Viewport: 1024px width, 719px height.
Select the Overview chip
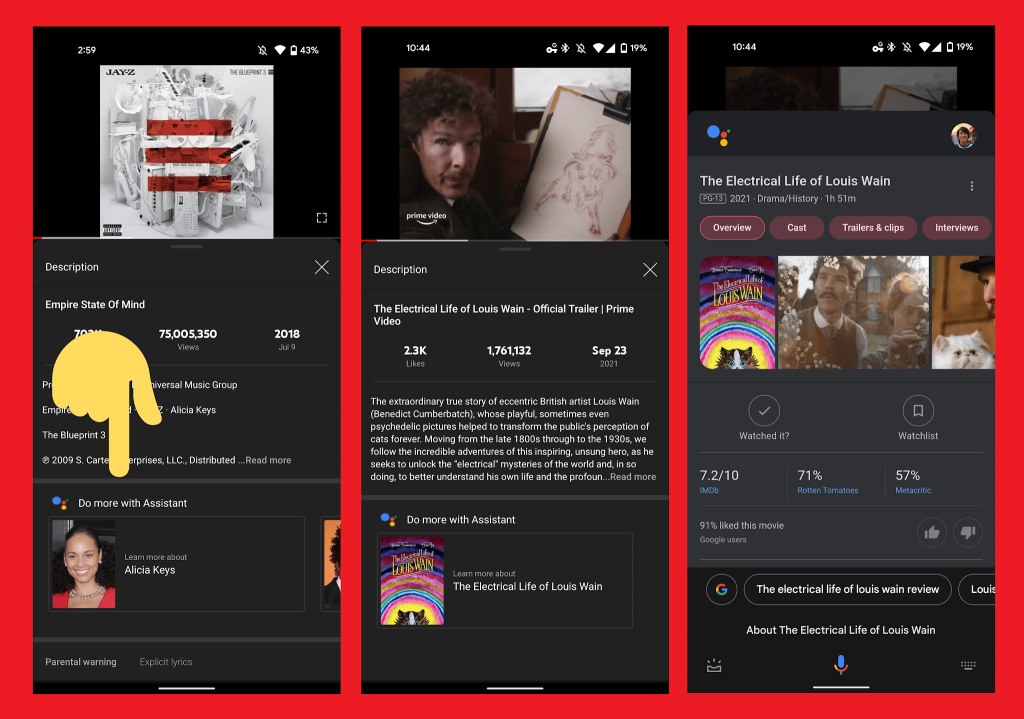coord(732,228)
